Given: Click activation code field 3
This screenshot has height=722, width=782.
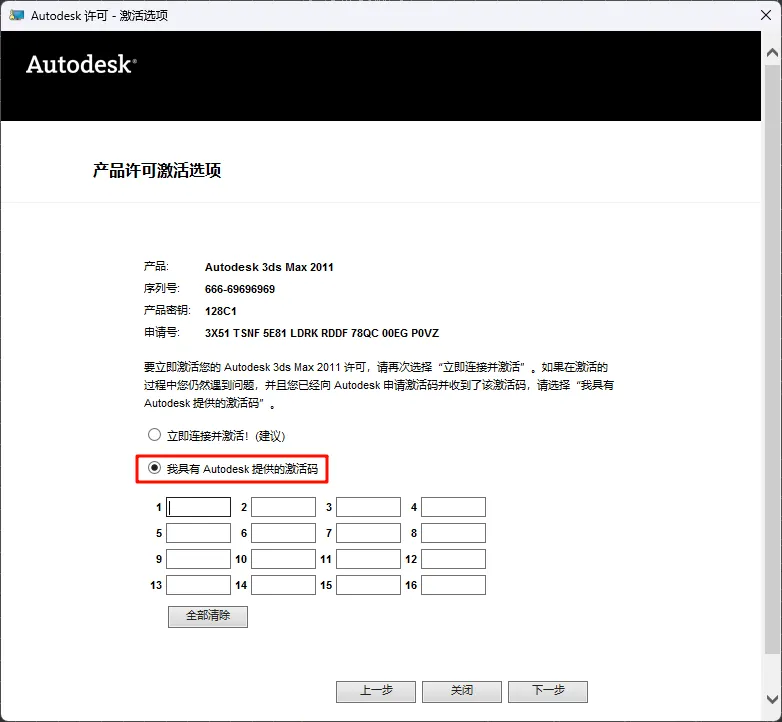Looking at the screenshot, I should click(369, 507).
